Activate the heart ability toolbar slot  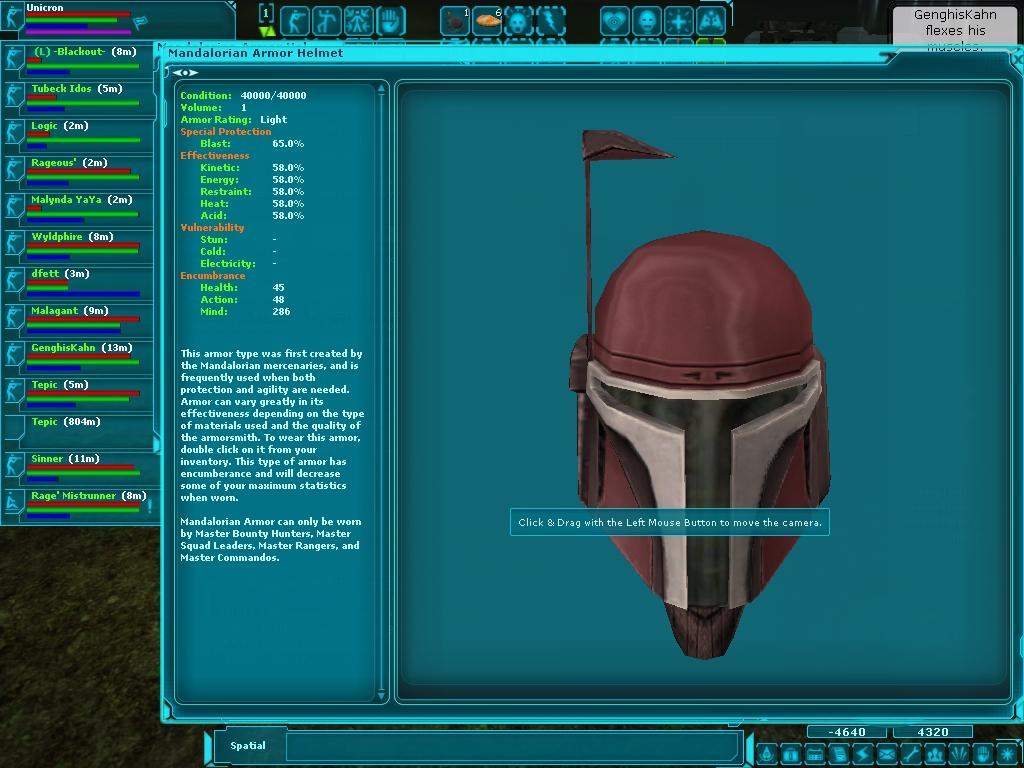[x=615, y=21]
